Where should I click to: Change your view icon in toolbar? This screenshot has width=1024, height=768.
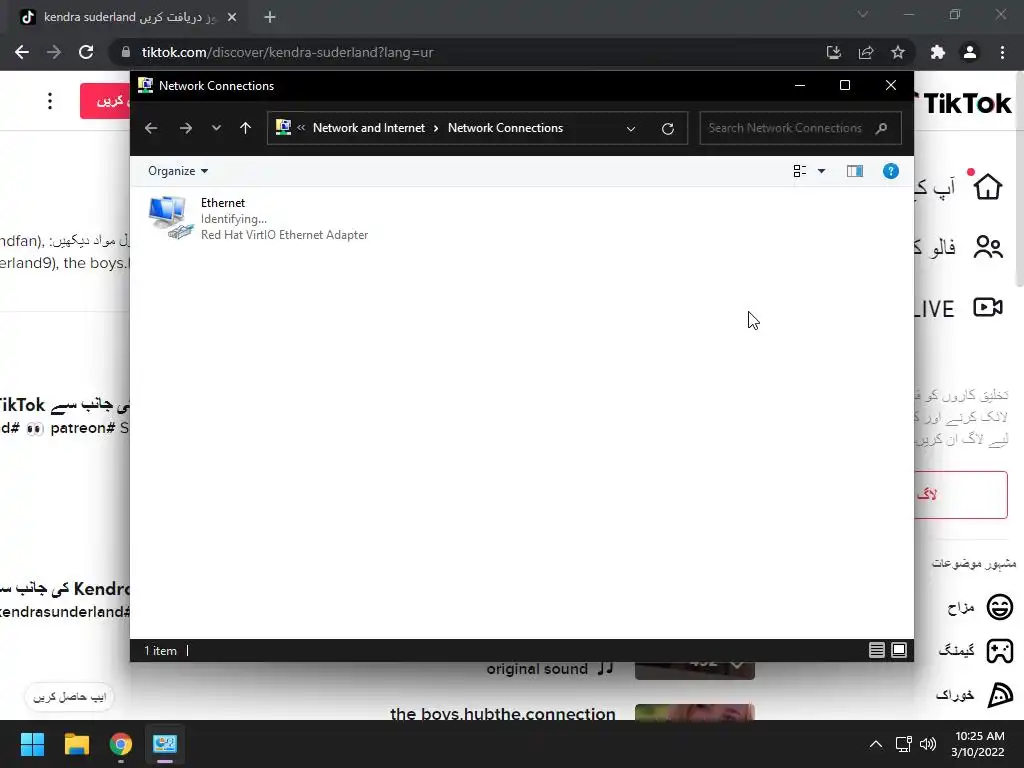point(799,171)
